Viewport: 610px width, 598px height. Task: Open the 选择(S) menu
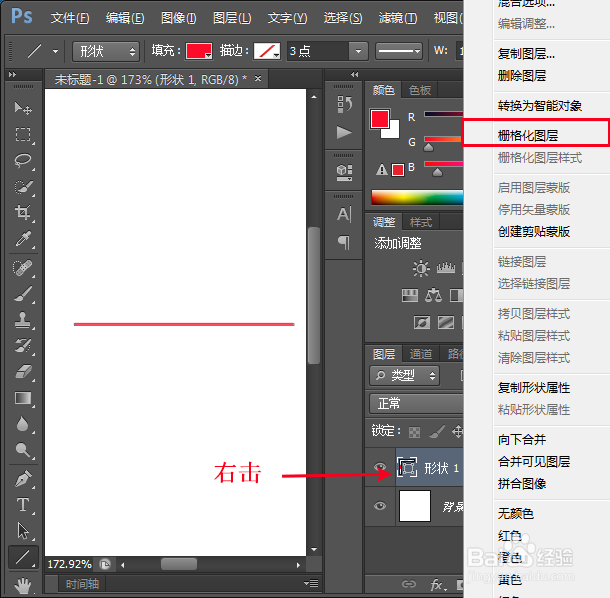click(x=343, y=18)
